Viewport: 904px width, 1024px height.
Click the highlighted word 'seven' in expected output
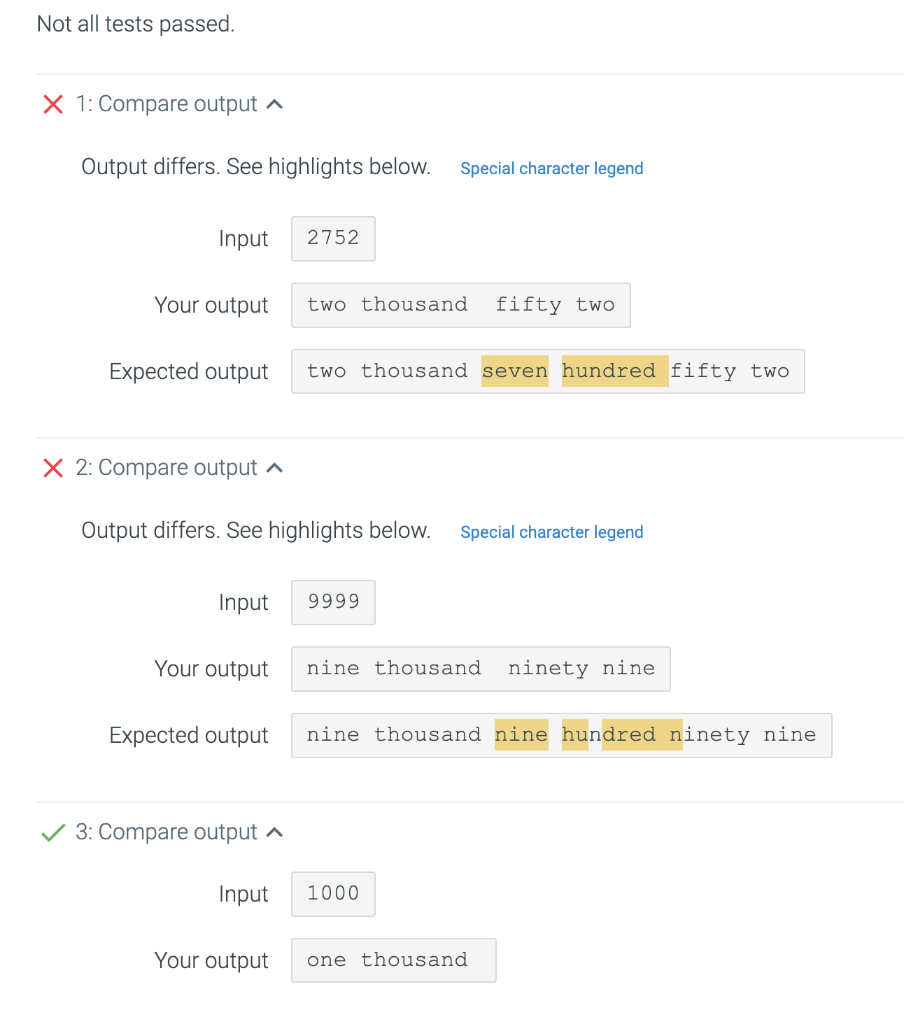pyautogui.click(x=514, y=371)
